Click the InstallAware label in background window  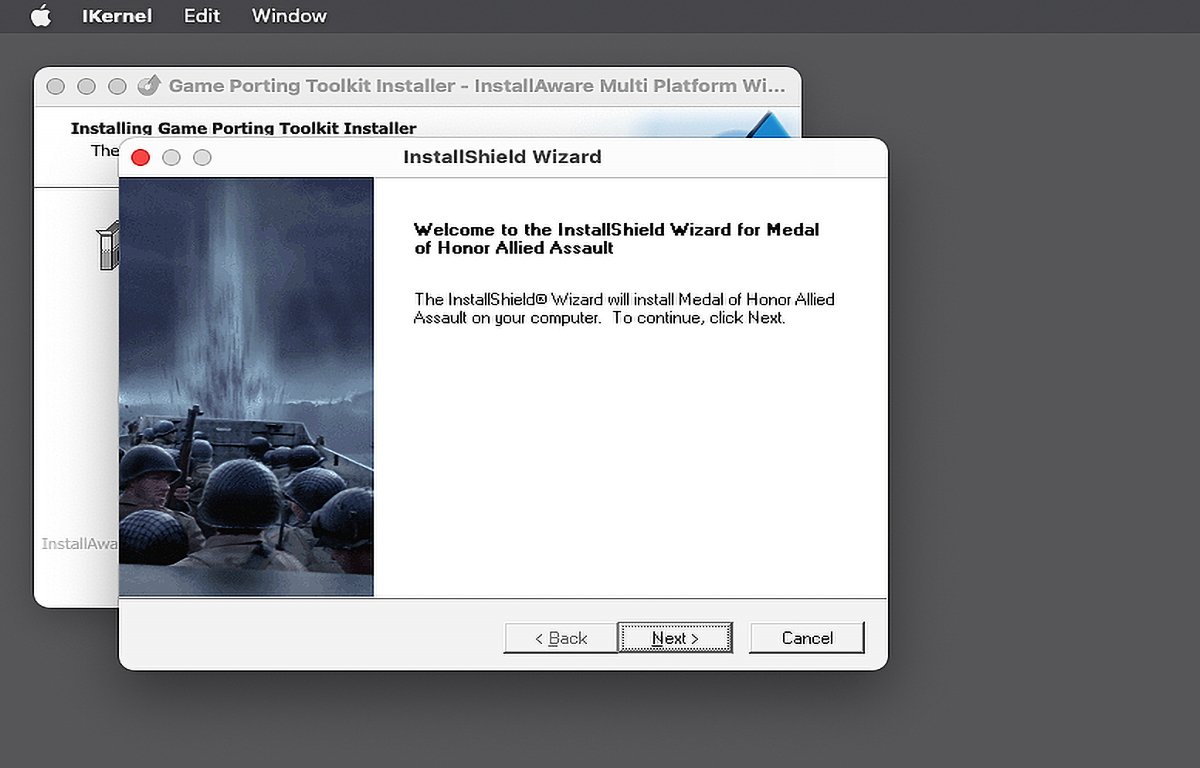(x=78, y=544)
